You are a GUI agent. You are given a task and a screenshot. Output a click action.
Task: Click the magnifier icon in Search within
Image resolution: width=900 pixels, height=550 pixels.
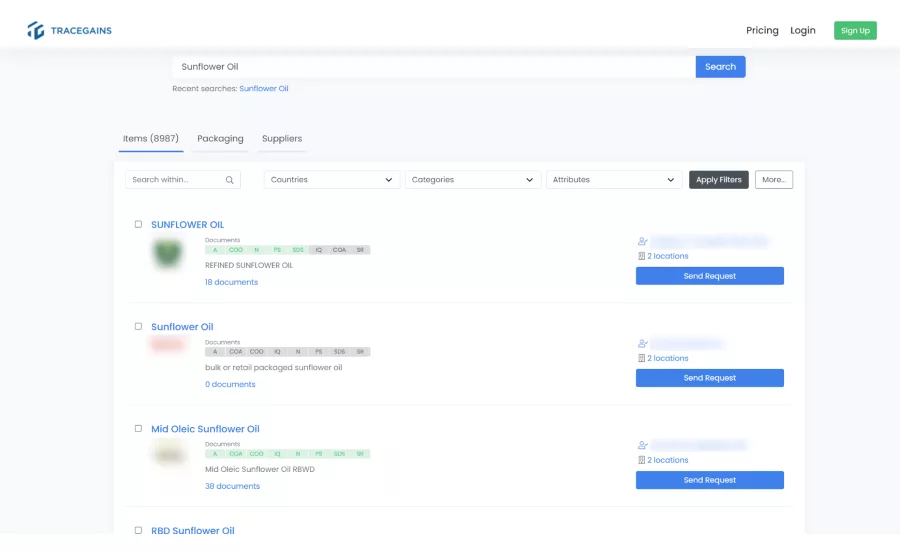(230, 180)
